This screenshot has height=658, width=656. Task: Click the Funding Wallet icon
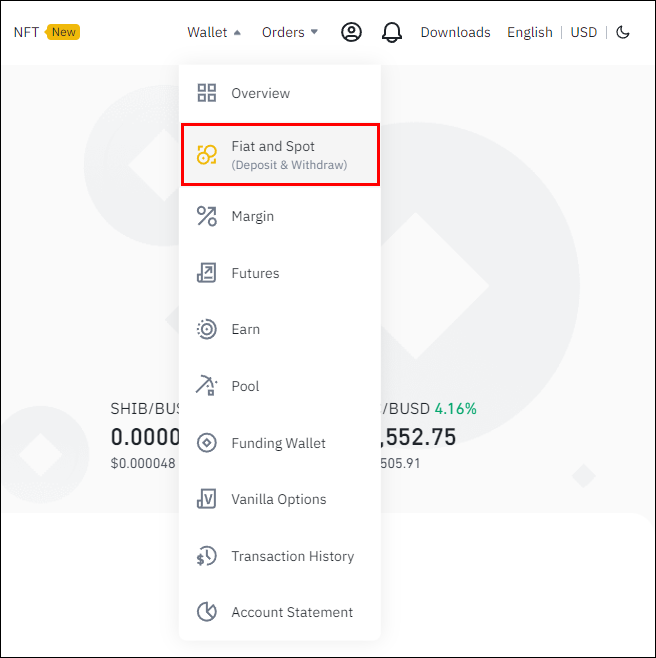(x=207, y=443)
